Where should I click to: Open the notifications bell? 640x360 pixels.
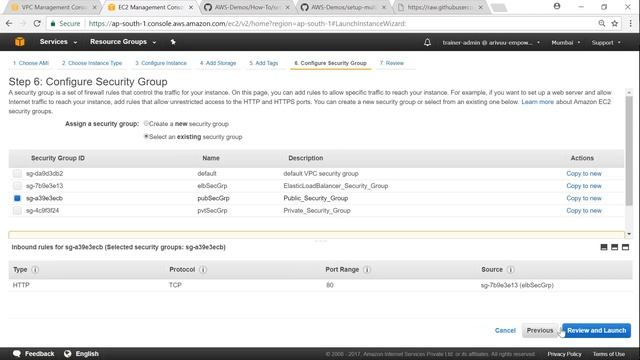[427, 42]
